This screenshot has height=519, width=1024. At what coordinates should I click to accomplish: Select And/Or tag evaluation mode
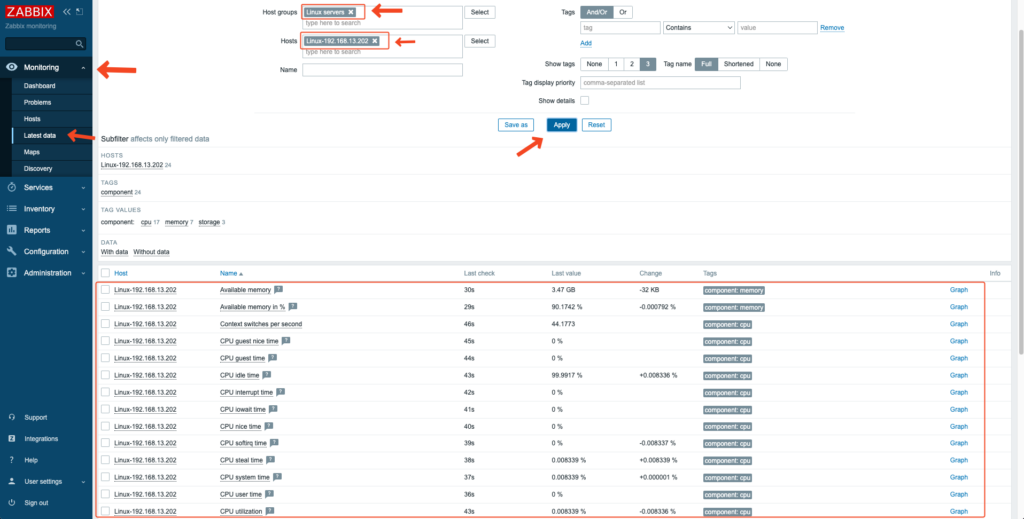tap(597, 12)
